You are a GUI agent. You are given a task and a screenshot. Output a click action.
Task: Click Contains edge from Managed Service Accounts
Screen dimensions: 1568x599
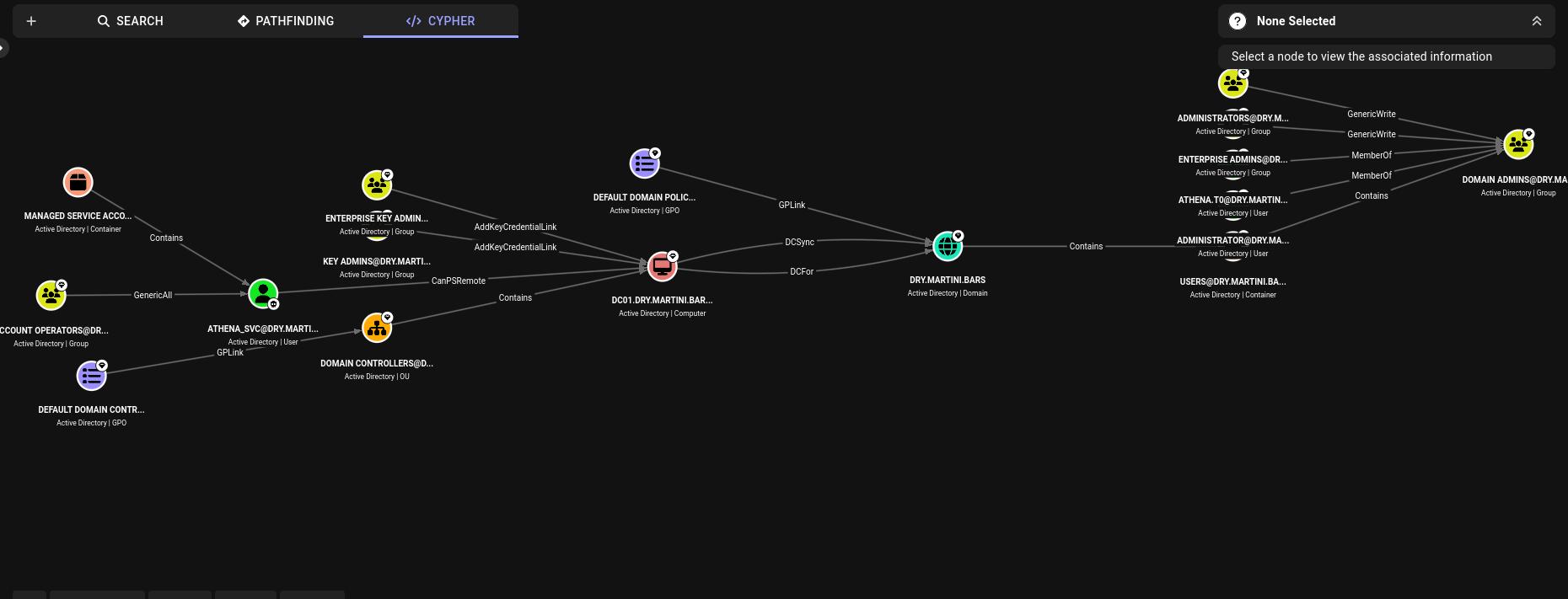pyautogui.click(x=166, y=238)
